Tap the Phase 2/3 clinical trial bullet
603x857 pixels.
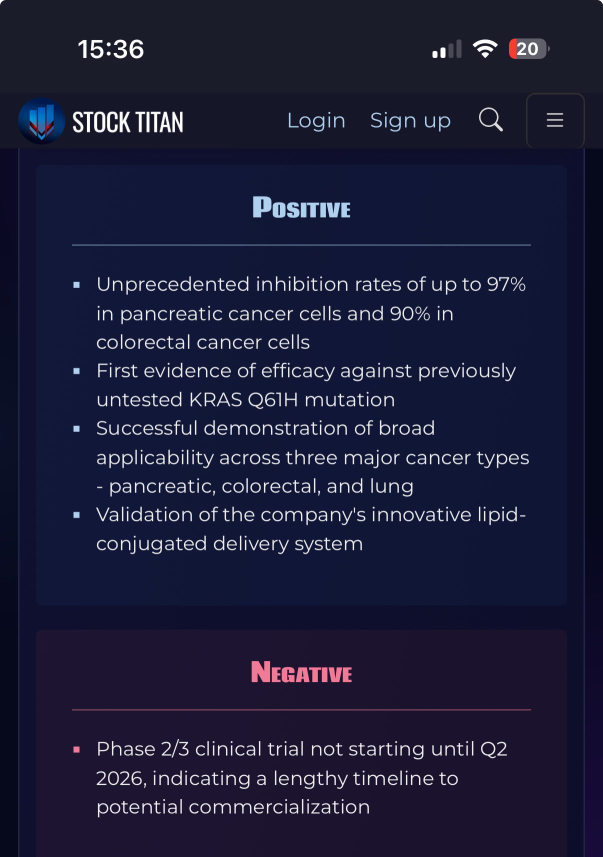tap(302, 778)
